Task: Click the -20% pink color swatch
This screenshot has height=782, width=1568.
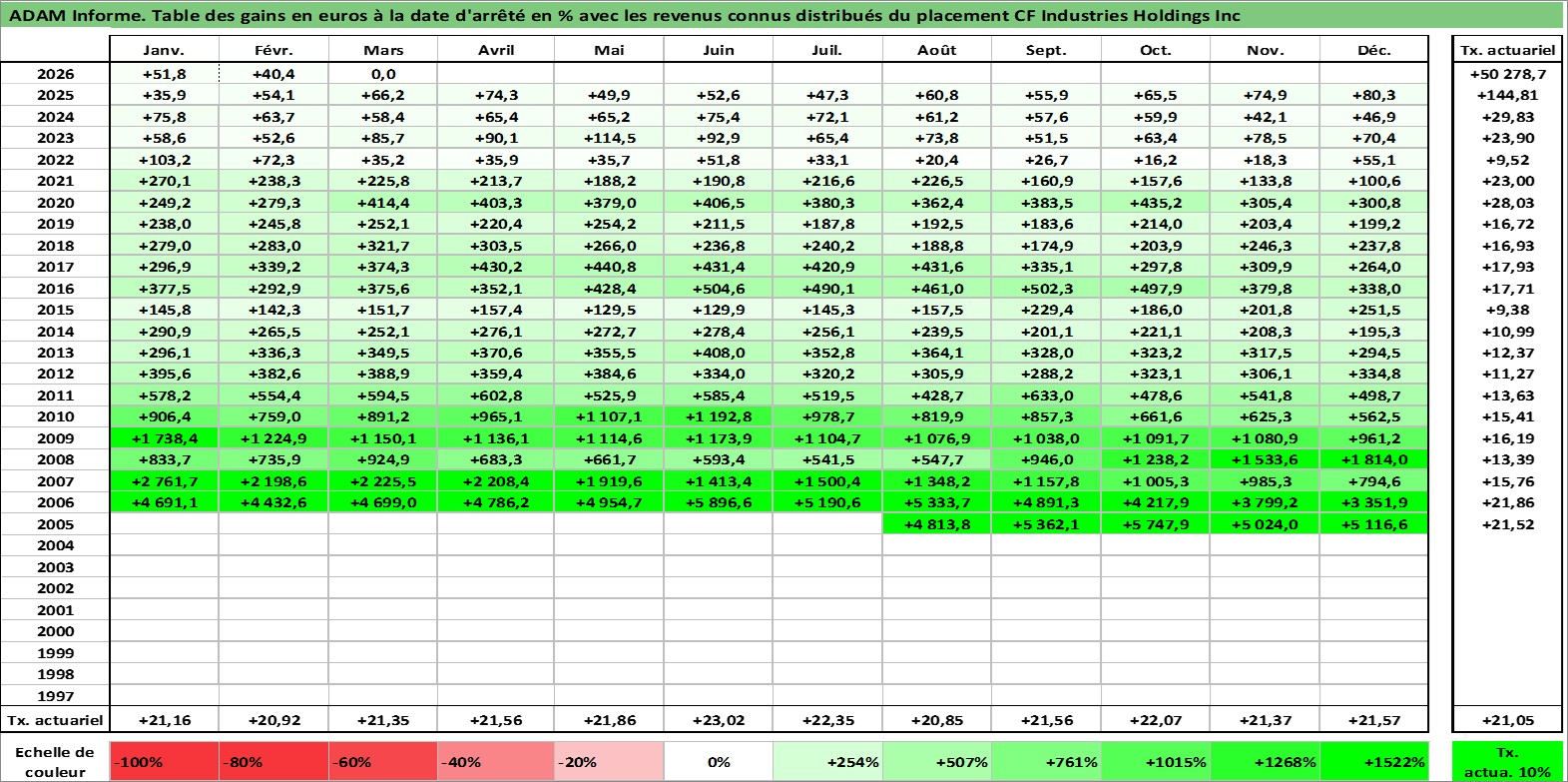Action: click(x=609, y=762)
